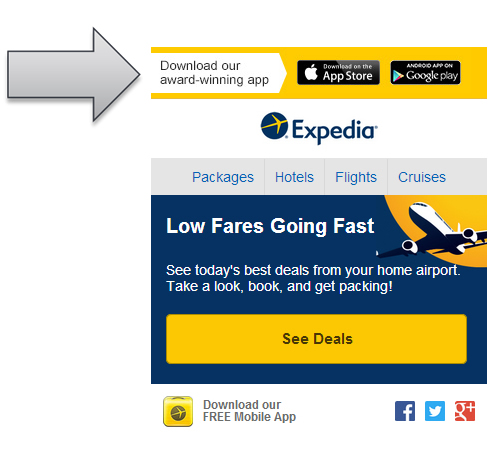Viewport: 500px width, 462px height.
Task: Click the yellow See Deals button
Action: (316, 339)
